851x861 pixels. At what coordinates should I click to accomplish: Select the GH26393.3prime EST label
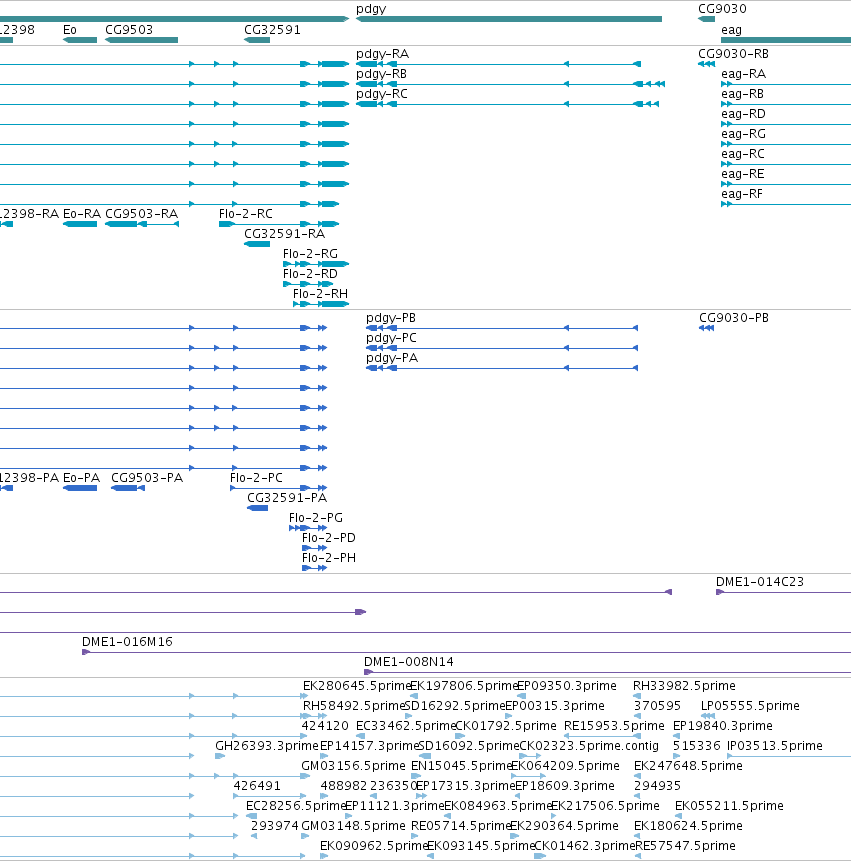tap(266, 746)
